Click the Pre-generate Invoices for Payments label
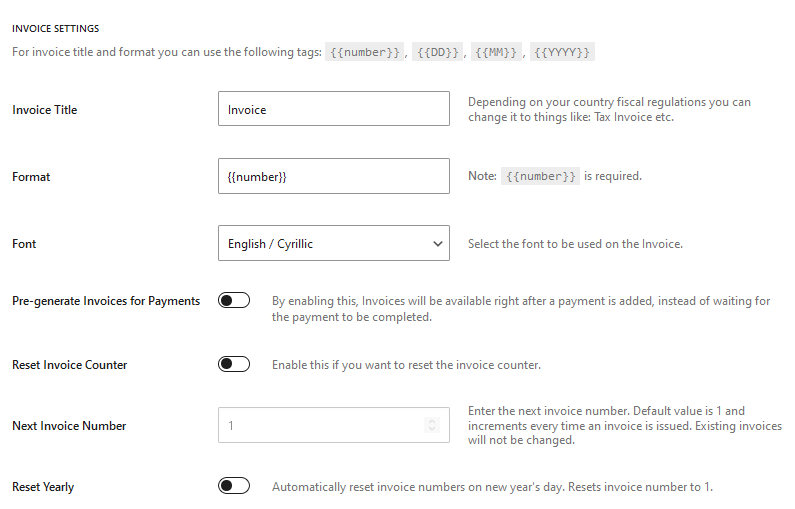The height and width of the screenshot is (509, 795). point(106,301)
